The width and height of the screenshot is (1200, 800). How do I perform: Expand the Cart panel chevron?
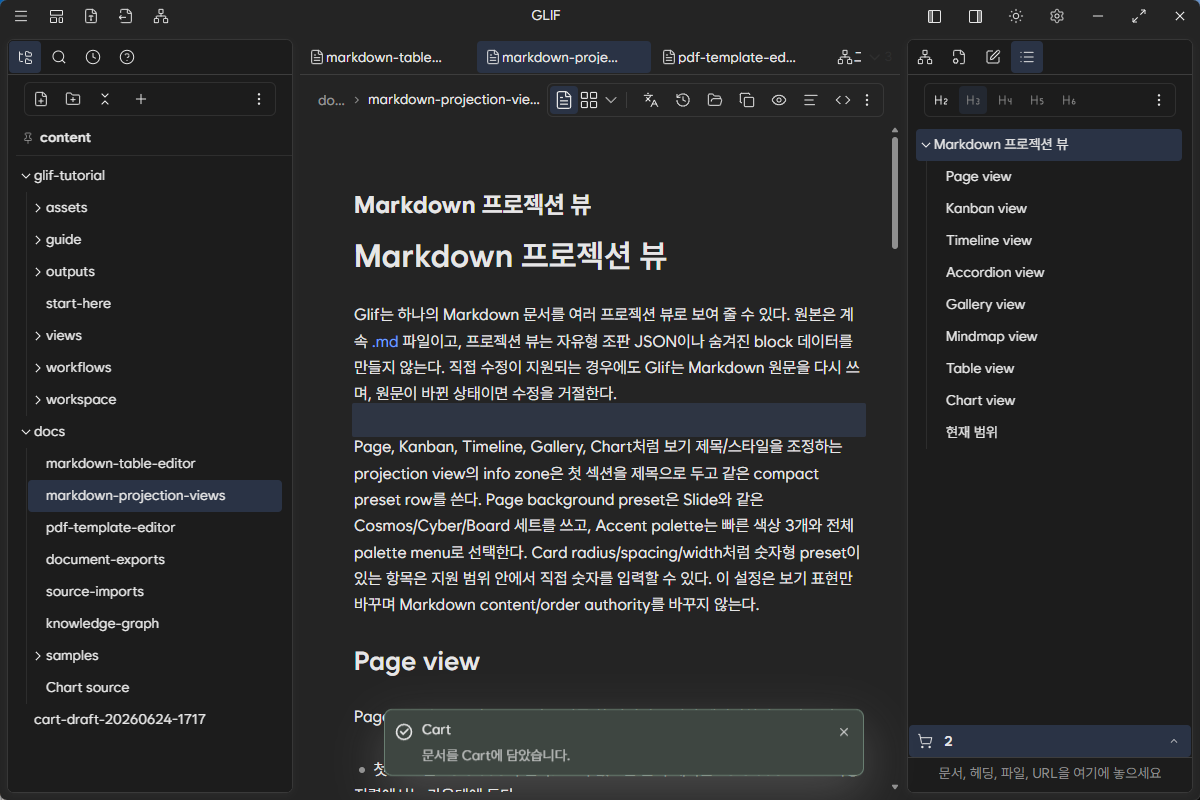tap(1173, 741)
